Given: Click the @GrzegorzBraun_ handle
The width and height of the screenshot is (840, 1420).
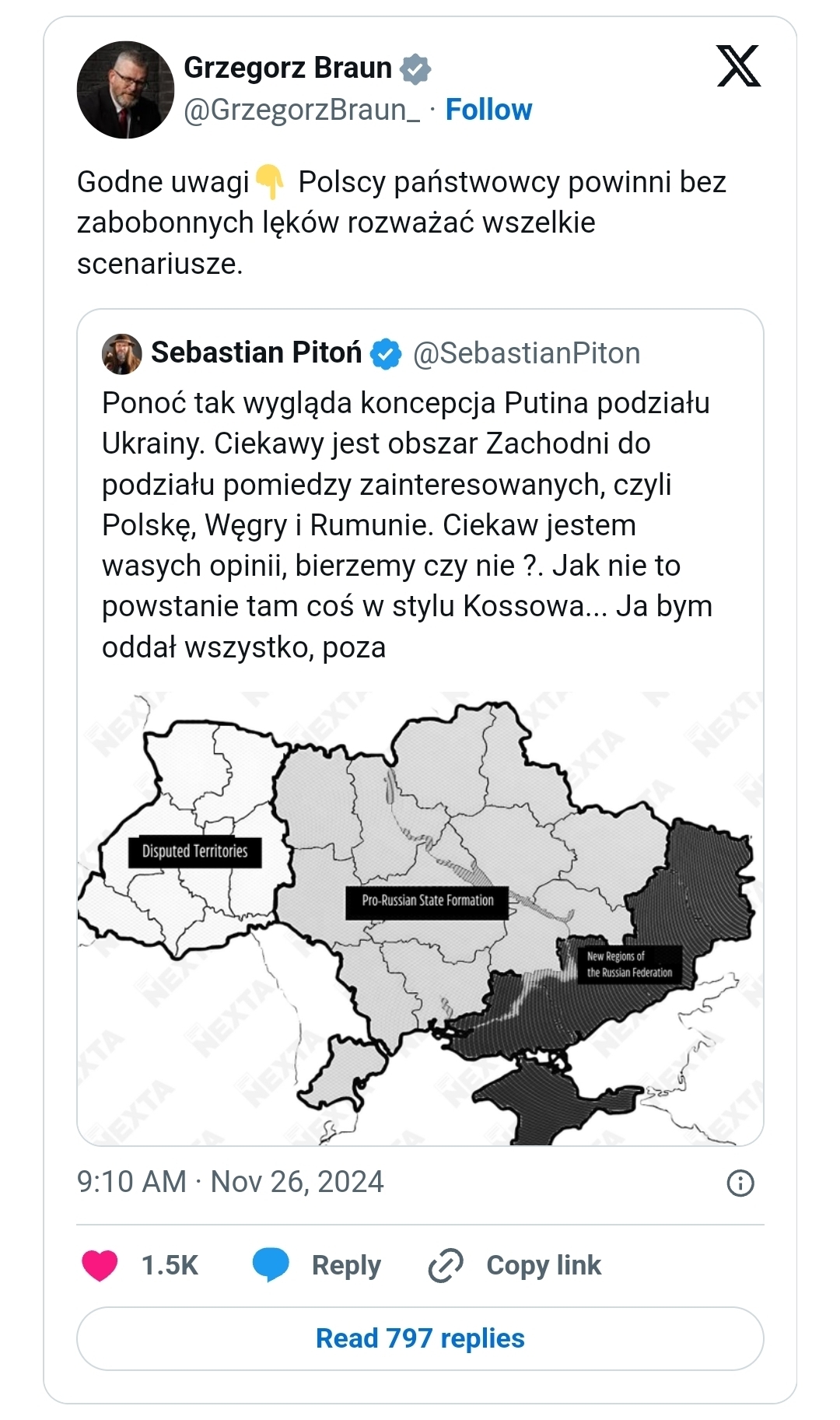Looking at the screenshot, I should (x=302, y=110).
